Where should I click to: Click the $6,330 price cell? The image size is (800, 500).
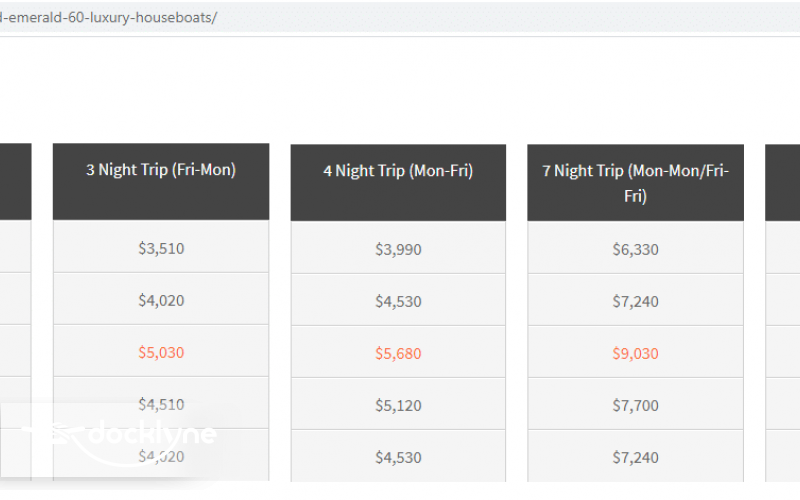635,249
